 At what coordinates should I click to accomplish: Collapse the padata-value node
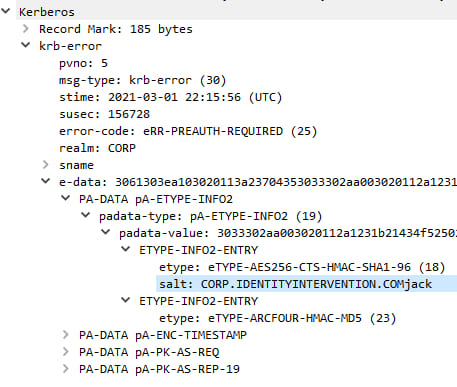pos(106,232)
